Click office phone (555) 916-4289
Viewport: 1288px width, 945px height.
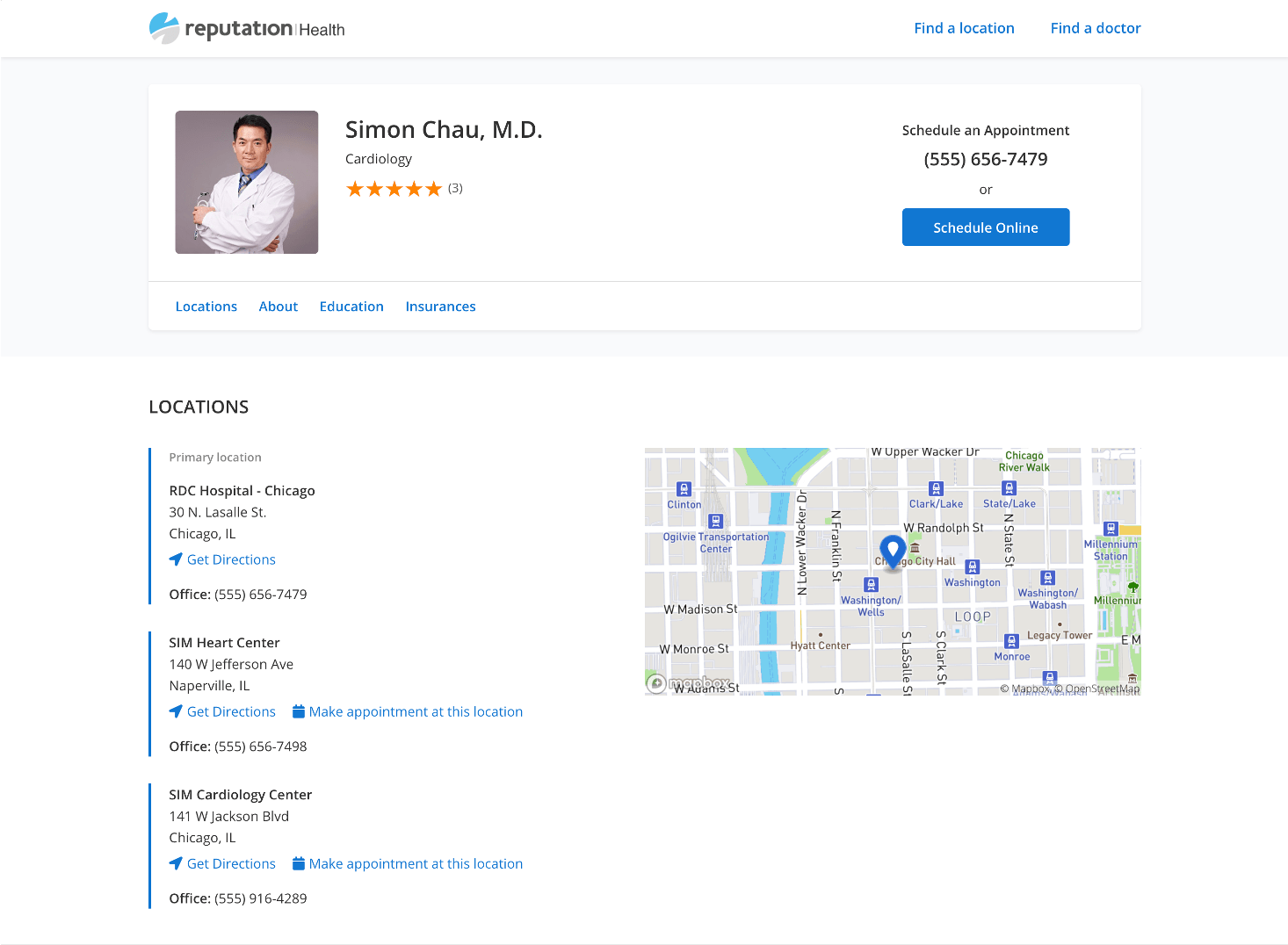(x=261, y=898)
